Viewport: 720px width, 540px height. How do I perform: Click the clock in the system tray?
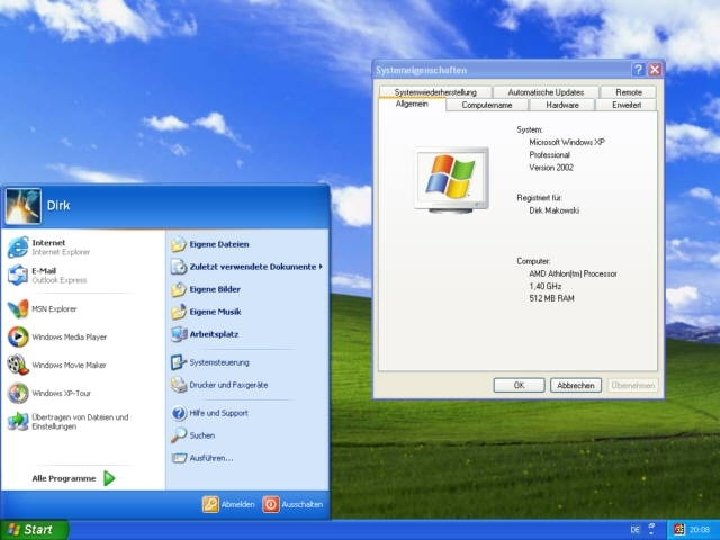pos(699,530)
